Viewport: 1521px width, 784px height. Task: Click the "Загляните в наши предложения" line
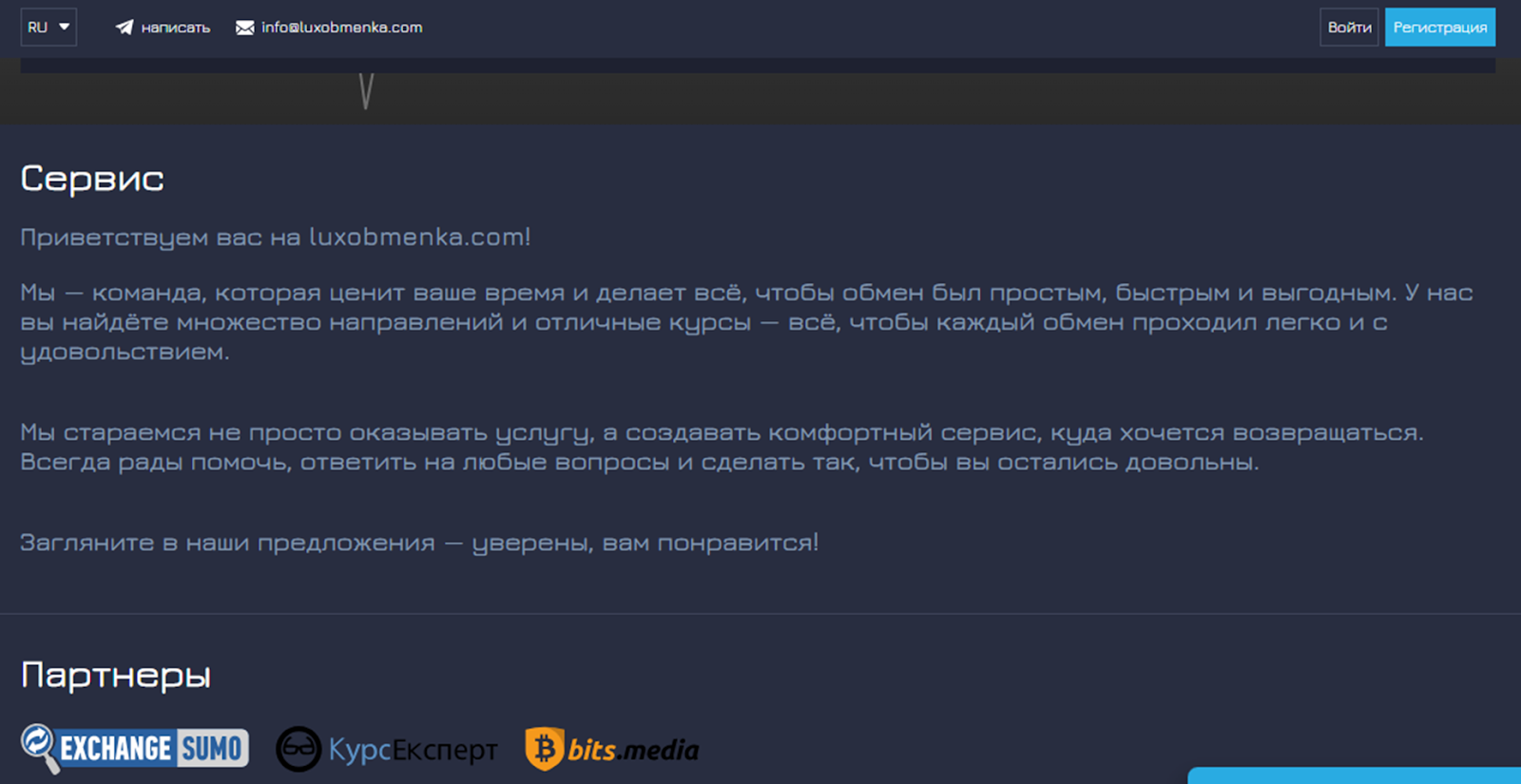coord(419,543)
